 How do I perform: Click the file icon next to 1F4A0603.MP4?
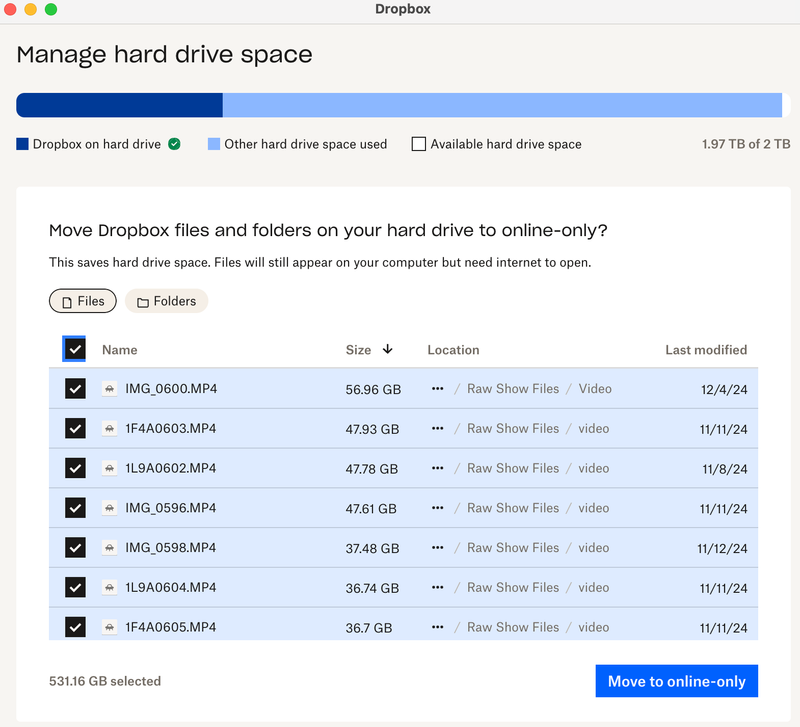pos(110,429)
